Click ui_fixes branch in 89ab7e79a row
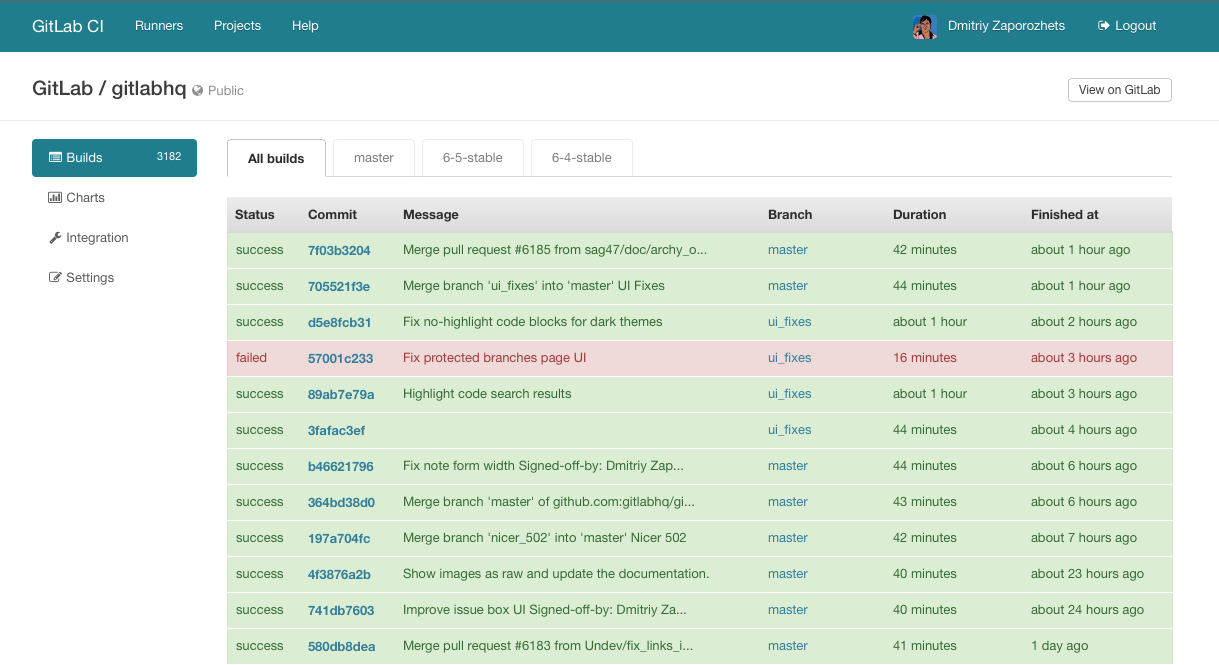The image size is (1219, 665). point(789,394)
